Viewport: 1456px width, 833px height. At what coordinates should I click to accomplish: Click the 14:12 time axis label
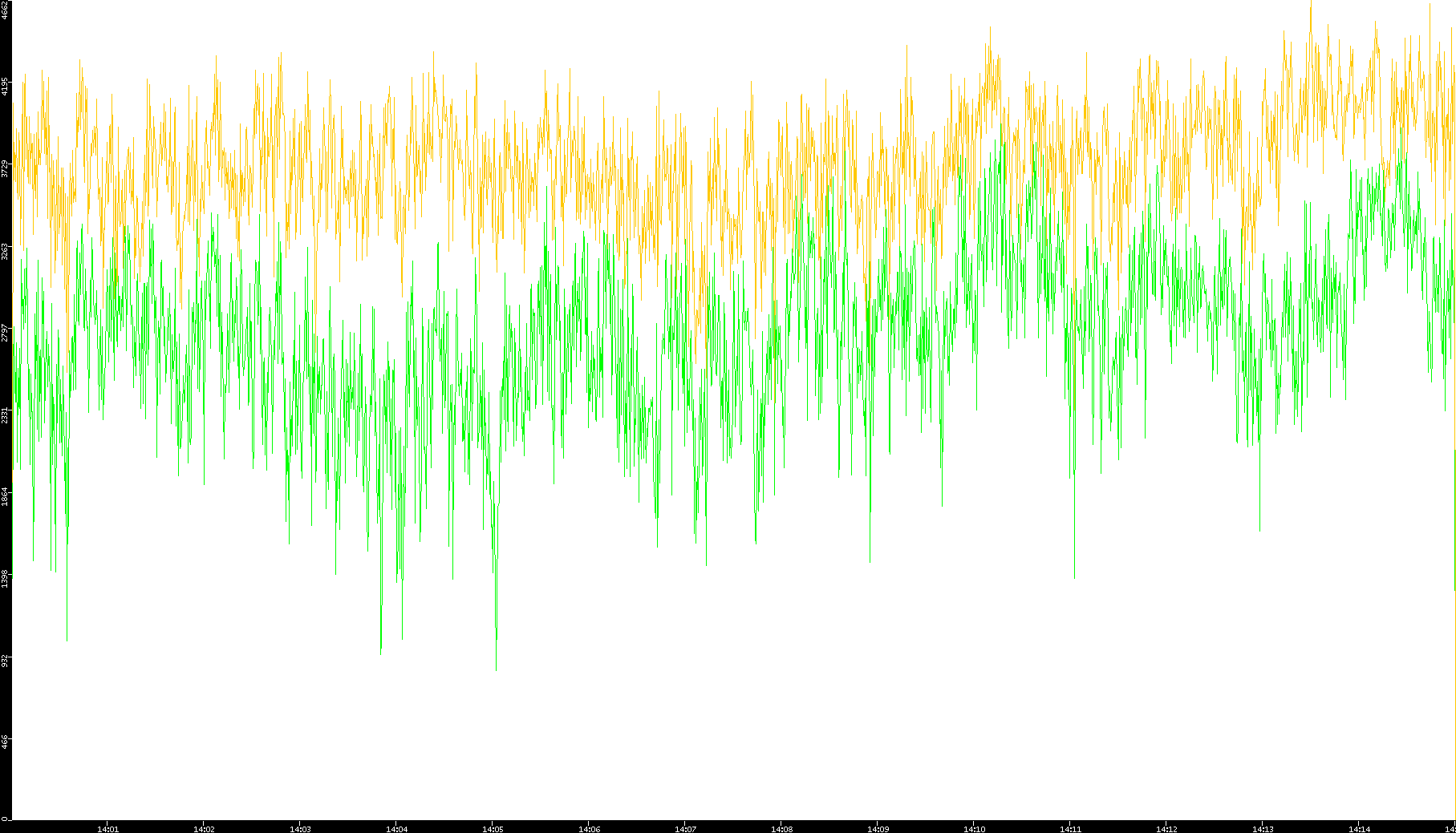tap(1166, 829)
